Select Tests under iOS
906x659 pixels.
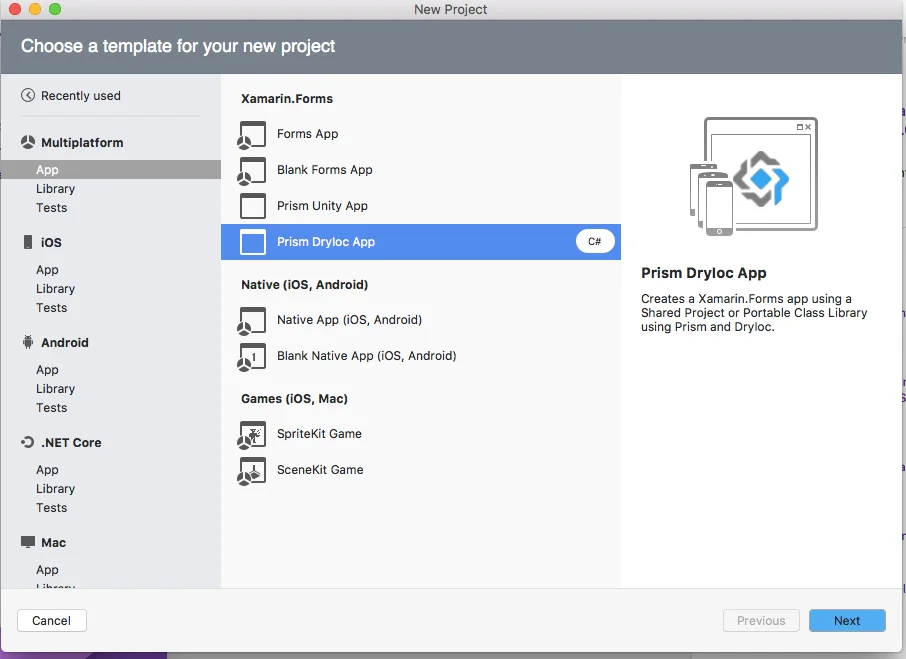51,308
